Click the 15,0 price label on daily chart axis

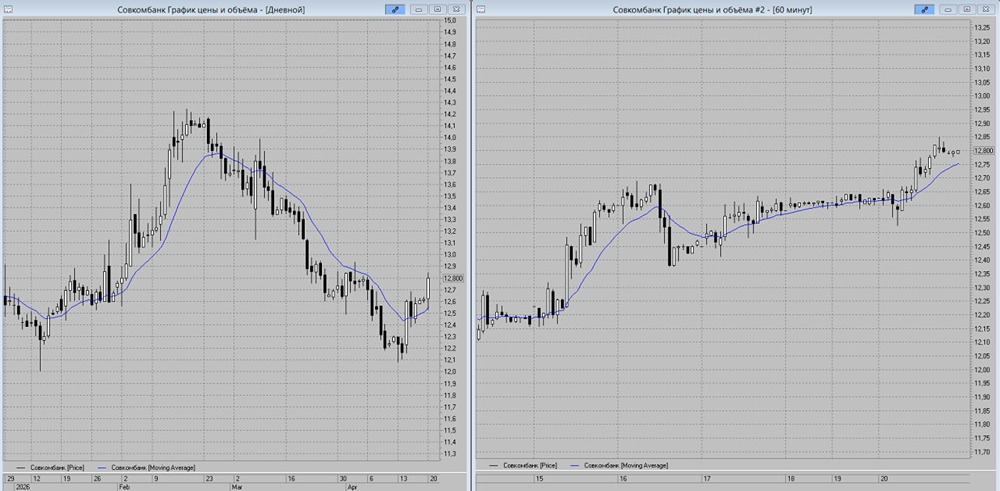click(x=449, y=20)
